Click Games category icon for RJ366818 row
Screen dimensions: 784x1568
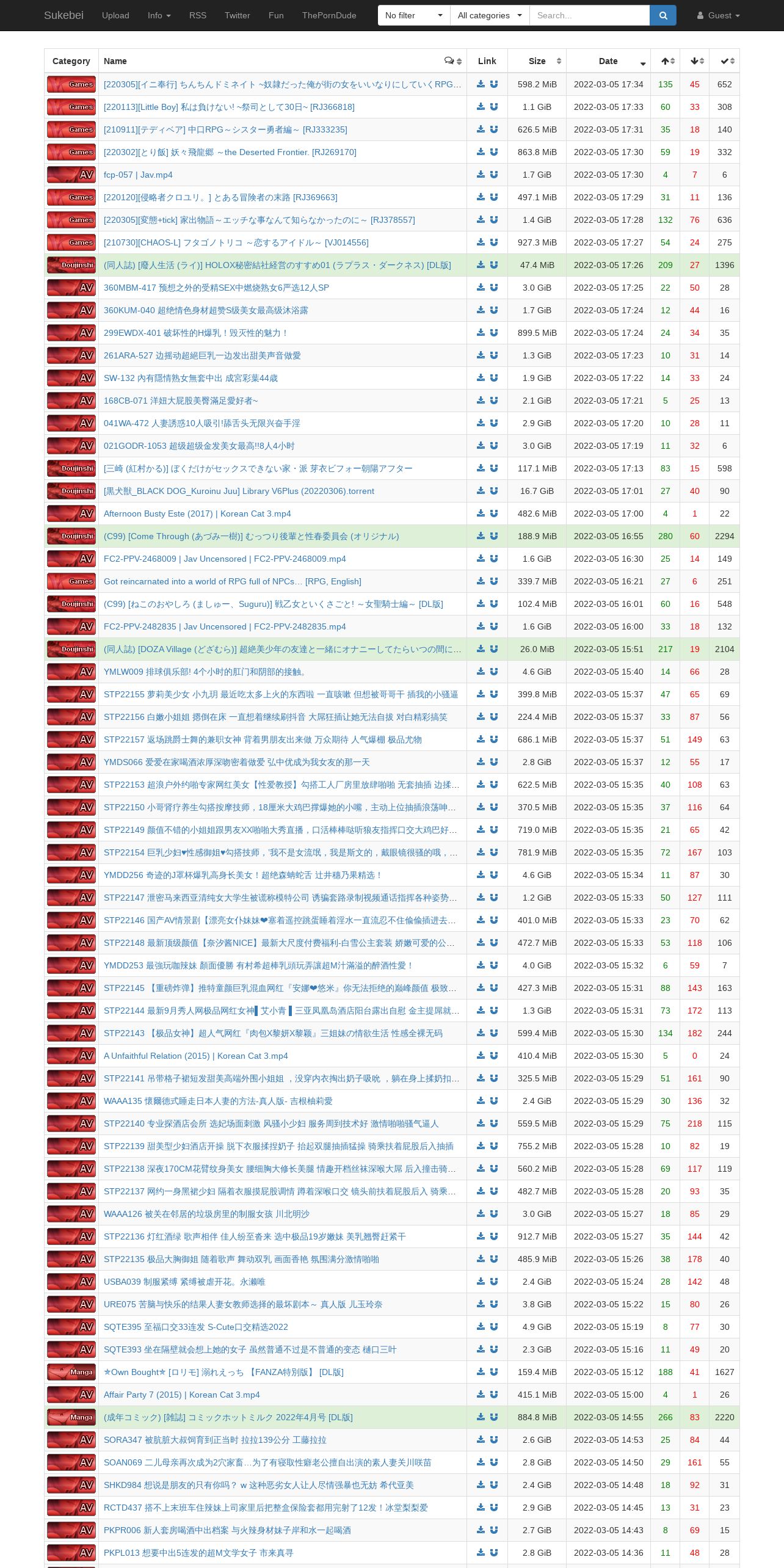pos(71,107)
